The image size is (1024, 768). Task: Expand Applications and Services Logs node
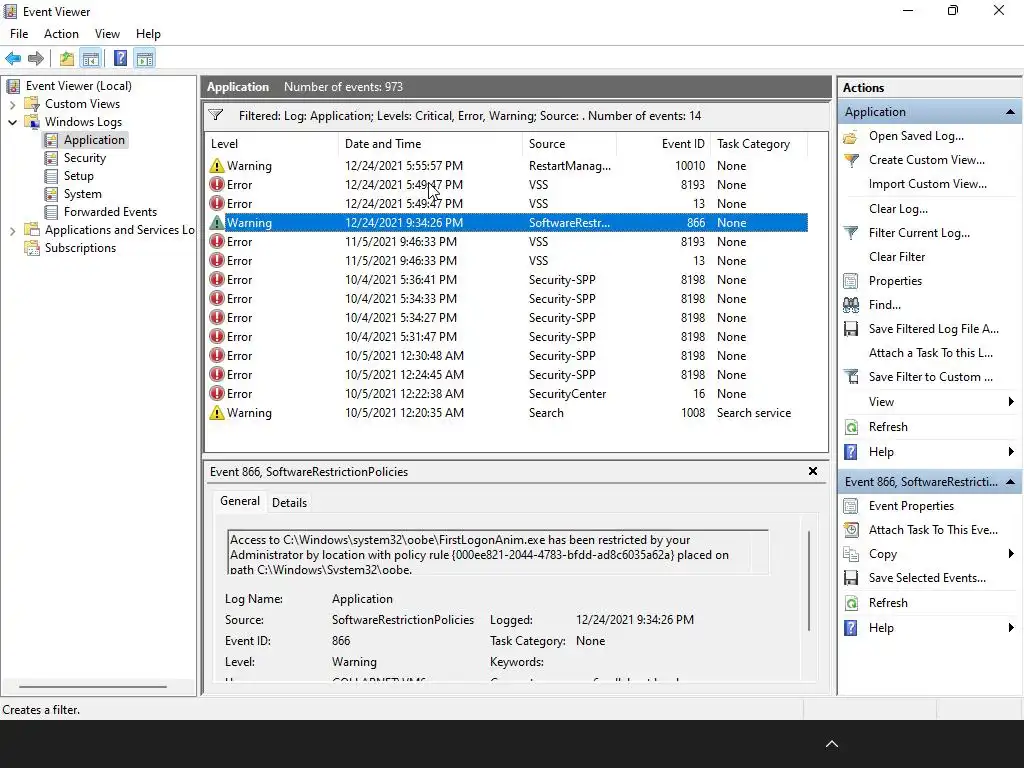(12, 230)
